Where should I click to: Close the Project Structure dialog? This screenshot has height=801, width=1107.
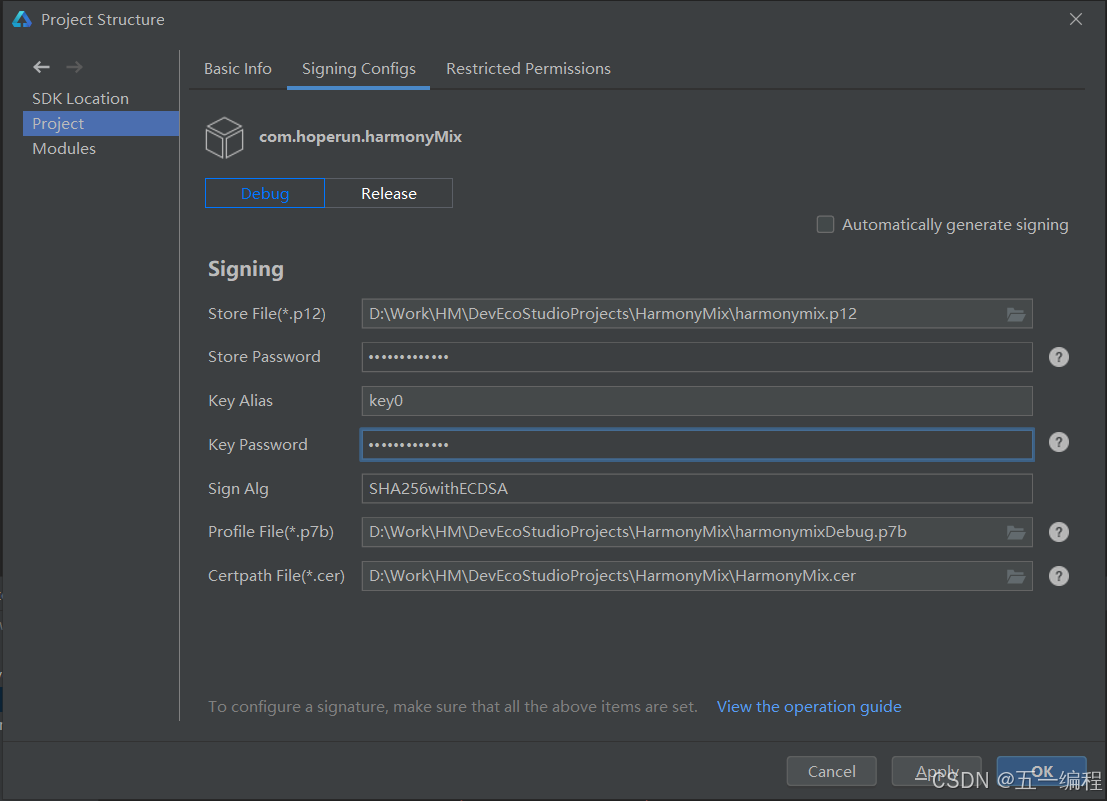(1075, 19)
